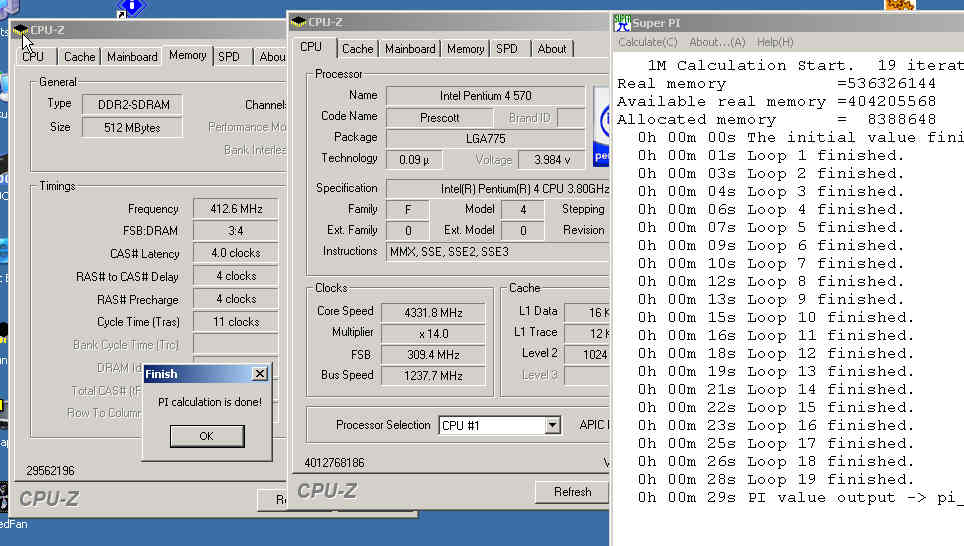
Task: Click the Package field LGA775
Action: pyautogui.click(x=486, y=138)
